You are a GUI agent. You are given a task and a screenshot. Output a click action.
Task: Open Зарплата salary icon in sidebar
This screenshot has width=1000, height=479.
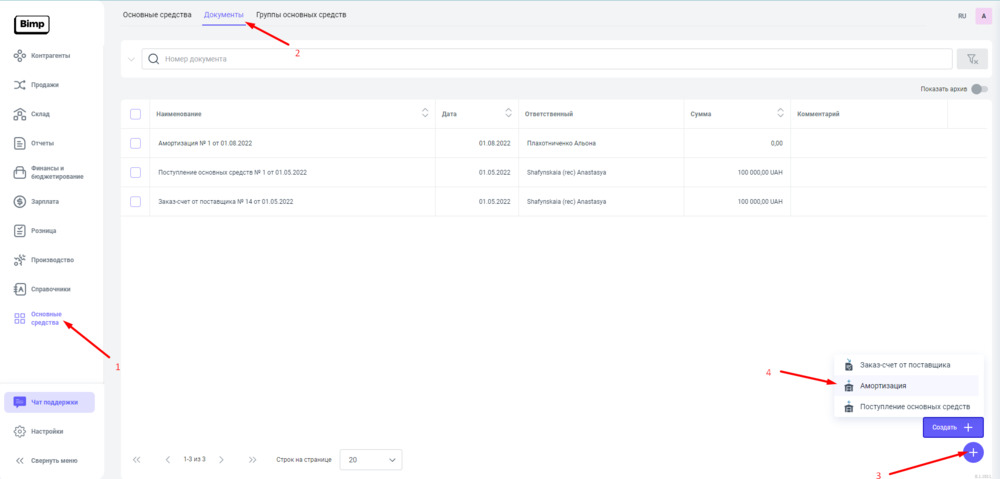(x=19, y=201)
